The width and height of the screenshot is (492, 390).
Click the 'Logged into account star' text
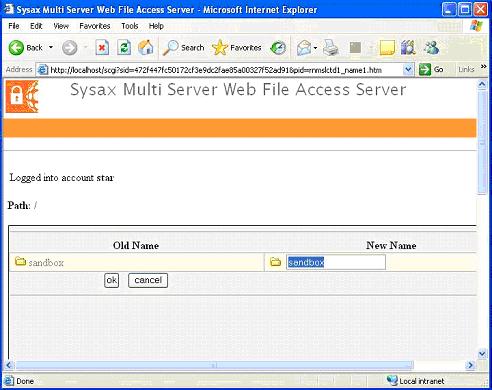[x=62, y=177]
